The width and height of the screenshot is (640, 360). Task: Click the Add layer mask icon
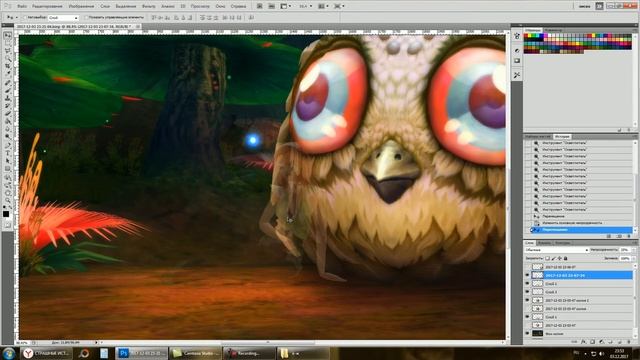pyautogui.click(x=592, y=342)
